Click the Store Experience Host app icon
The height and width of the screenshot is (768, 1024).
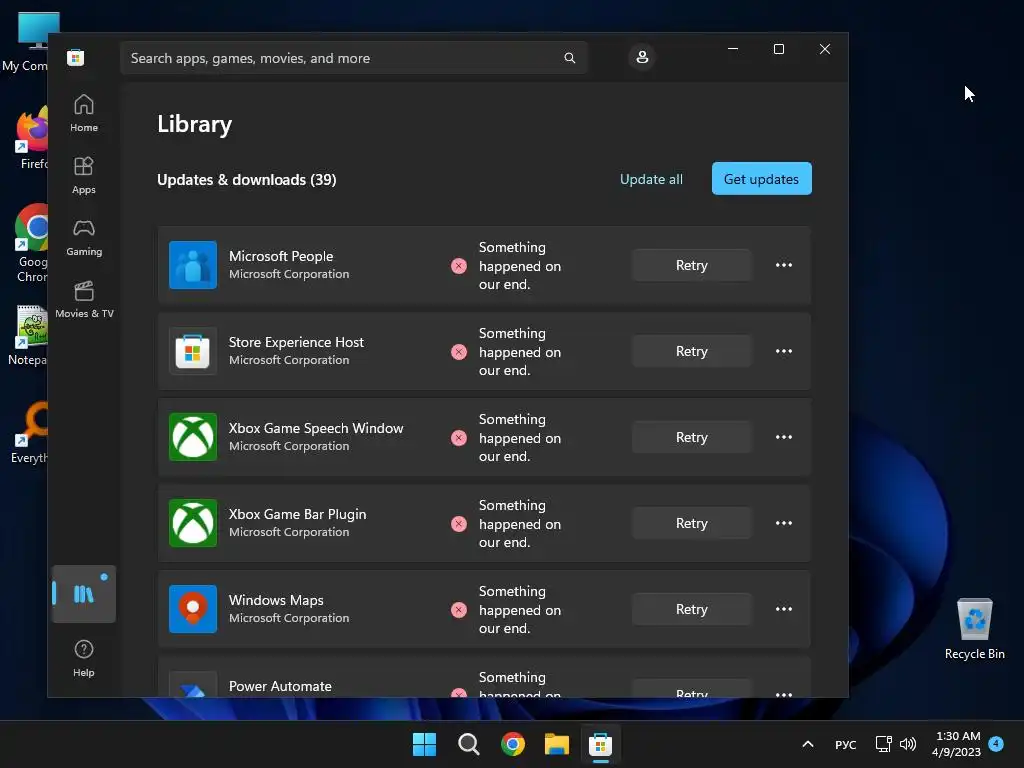tap(193, 351)
